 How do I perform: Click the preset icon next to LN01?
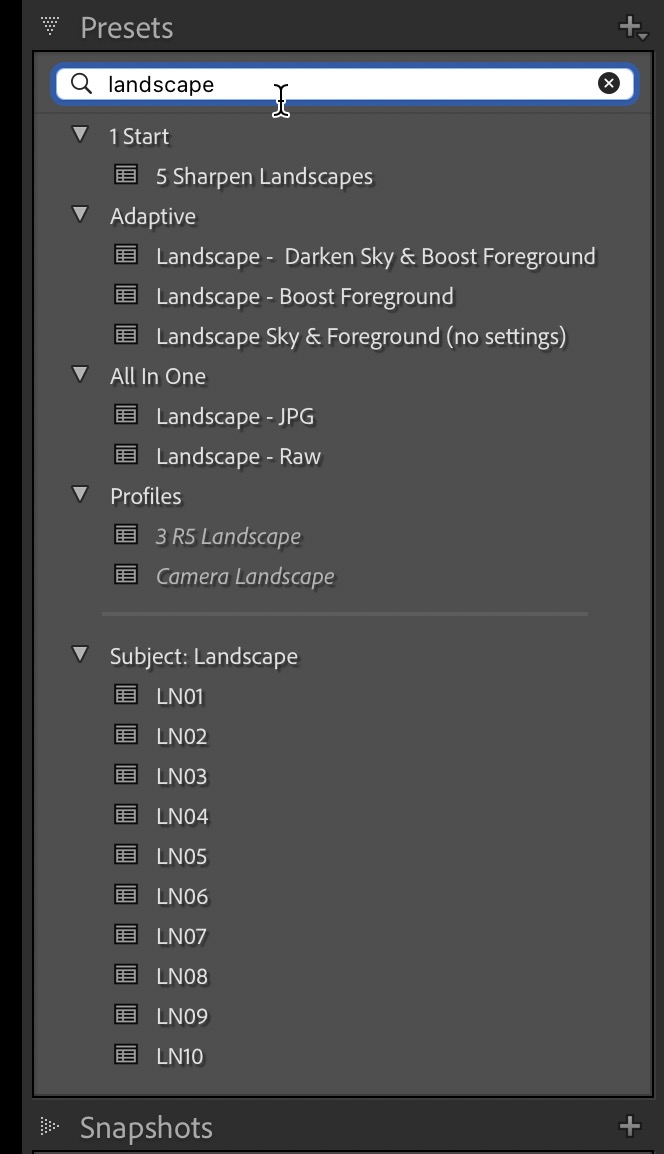(x=125, y=695)
